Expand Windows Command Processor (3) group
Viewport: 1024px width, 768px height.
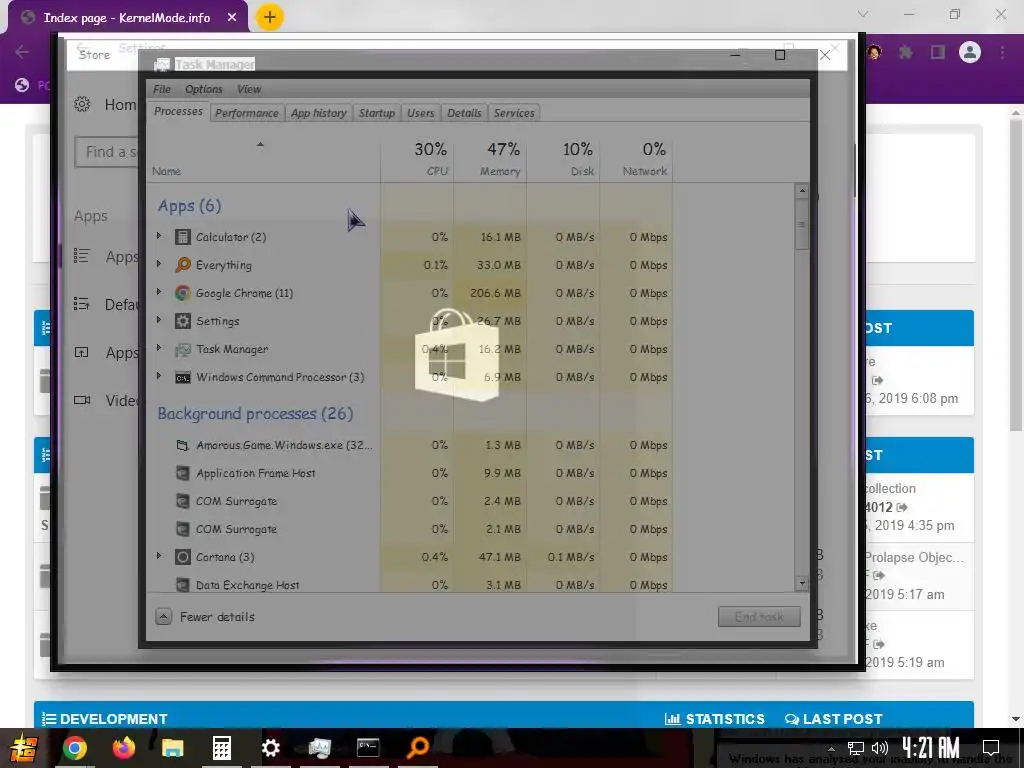coord(159,376)
